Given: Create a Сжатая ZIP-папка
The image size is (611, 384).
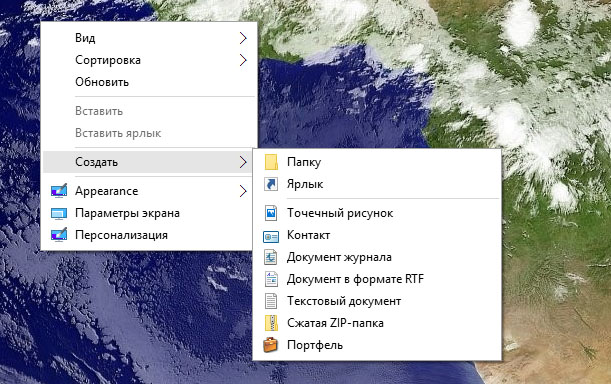Looking at the screenshot, I should tap(377, 323).
